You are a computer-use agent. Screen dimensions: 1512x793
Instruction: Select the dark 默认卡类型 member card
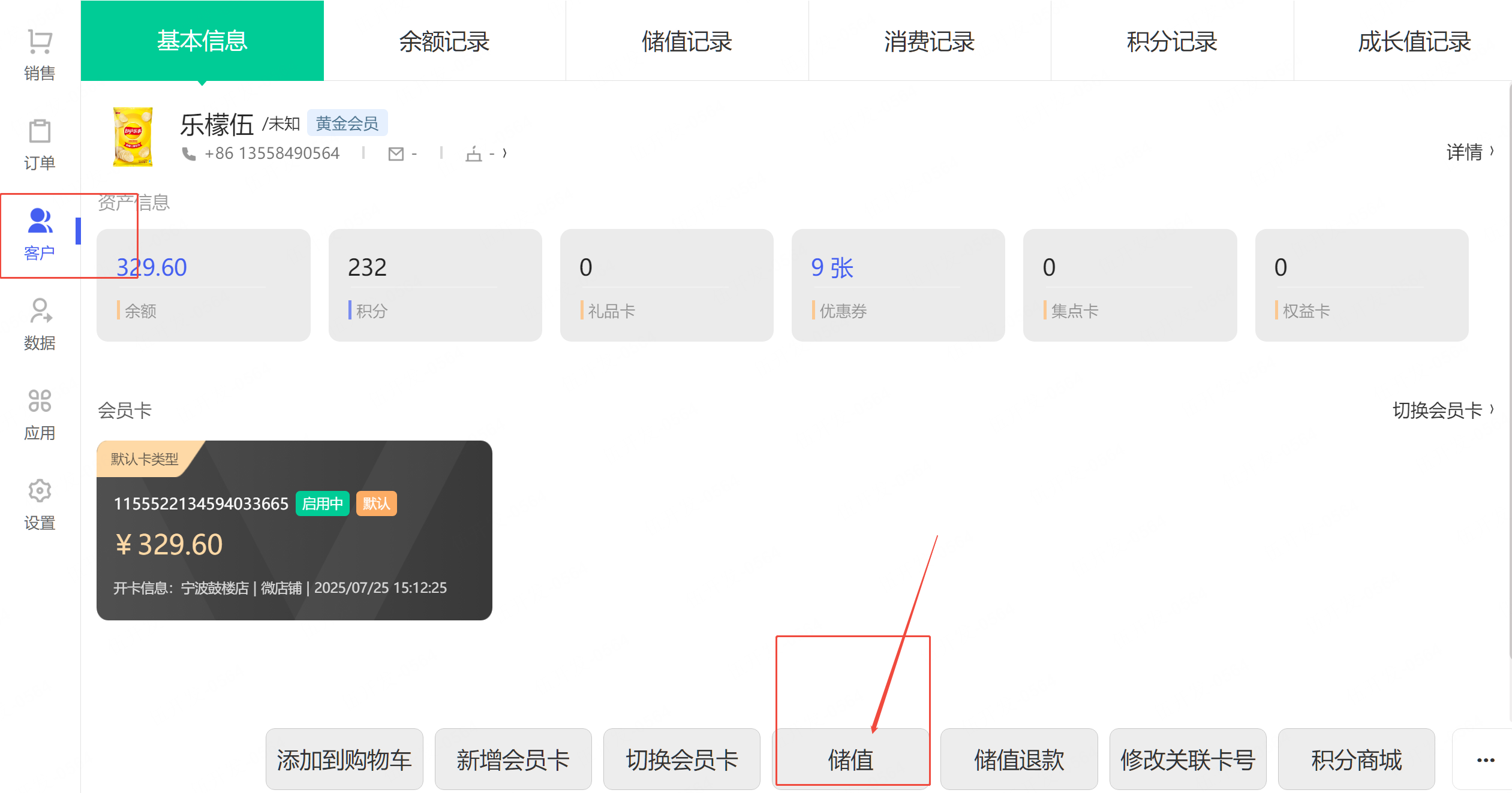click(x=294, y=530)
